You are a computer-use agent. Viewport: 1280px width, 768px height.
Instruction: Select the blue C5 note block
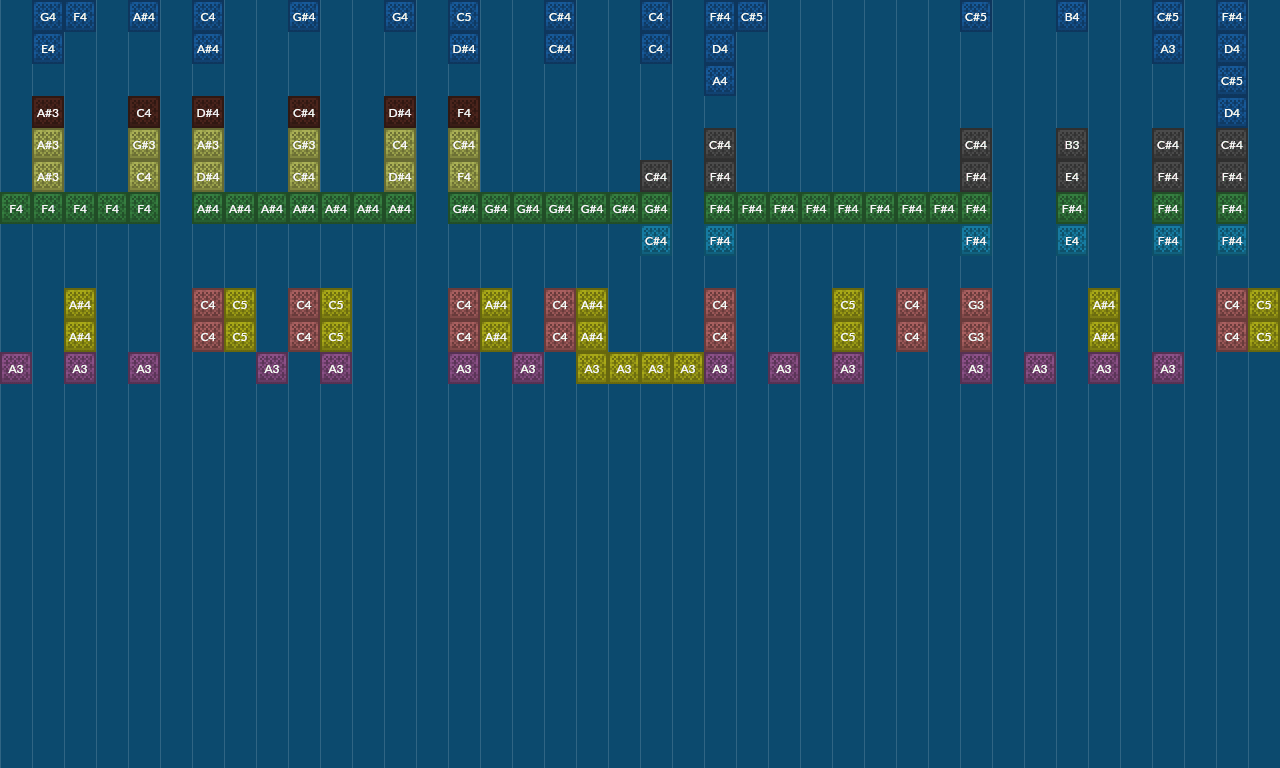(464, 16)
